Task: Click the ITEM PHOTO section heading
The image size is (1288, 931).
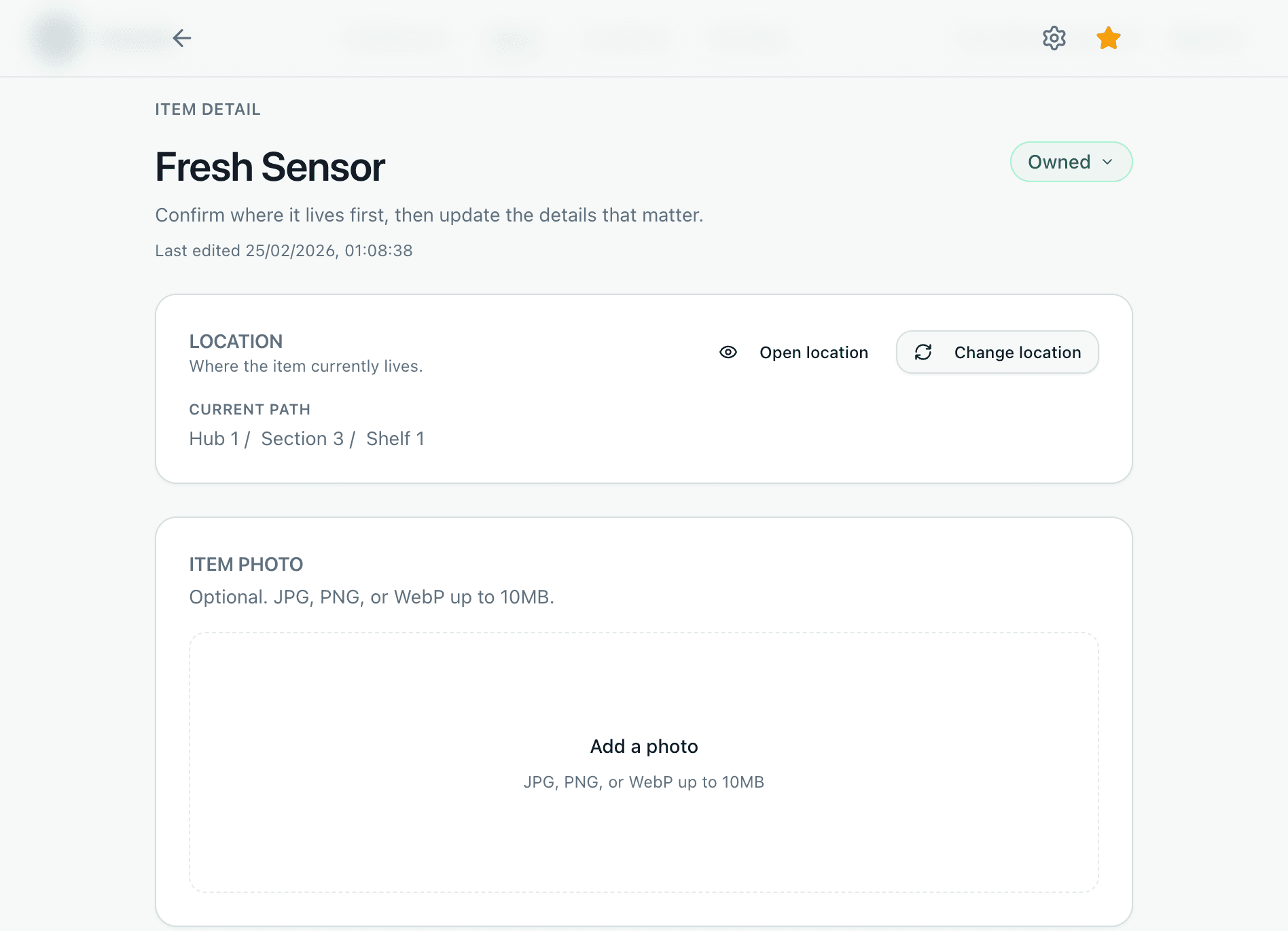Action: click(x=246, y=564)
